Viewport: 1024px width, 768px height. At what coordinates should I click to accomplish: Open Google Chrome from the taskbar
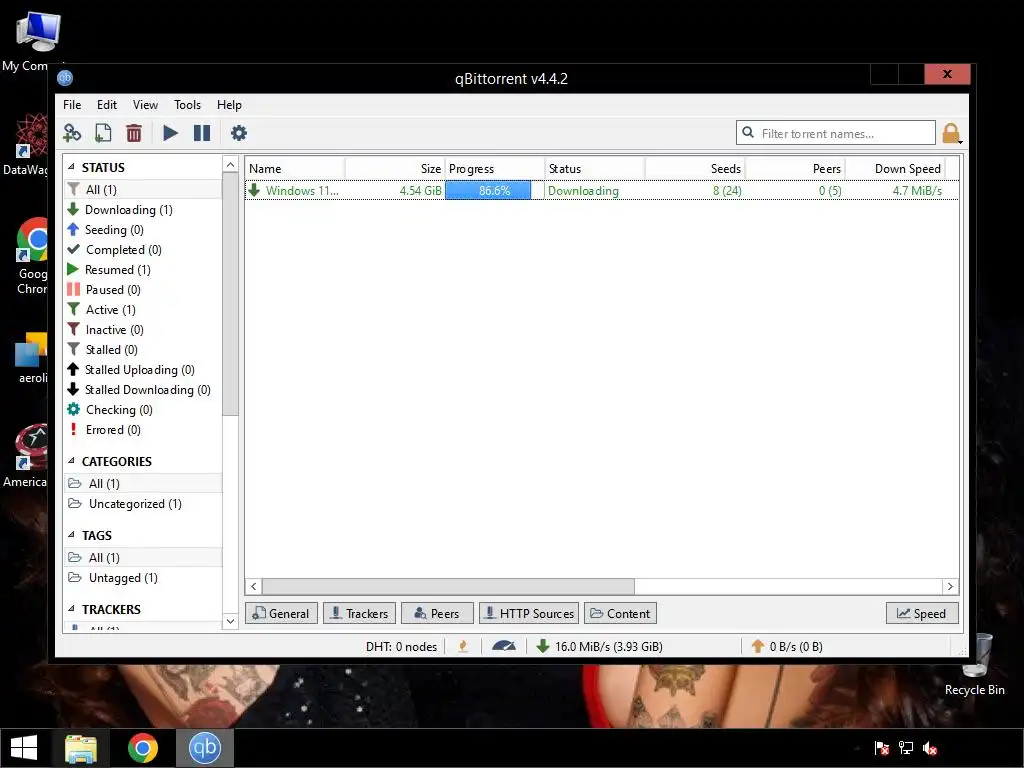click(142, 748)
